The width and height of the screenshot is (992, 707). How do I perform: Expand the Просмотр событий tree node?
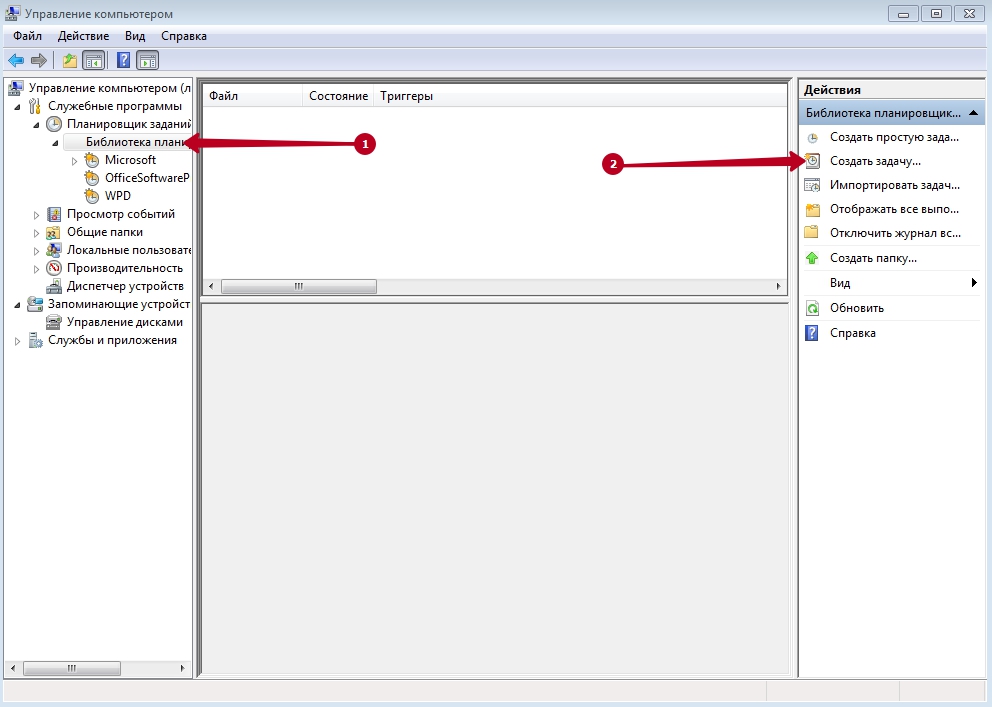click(36, 215)
